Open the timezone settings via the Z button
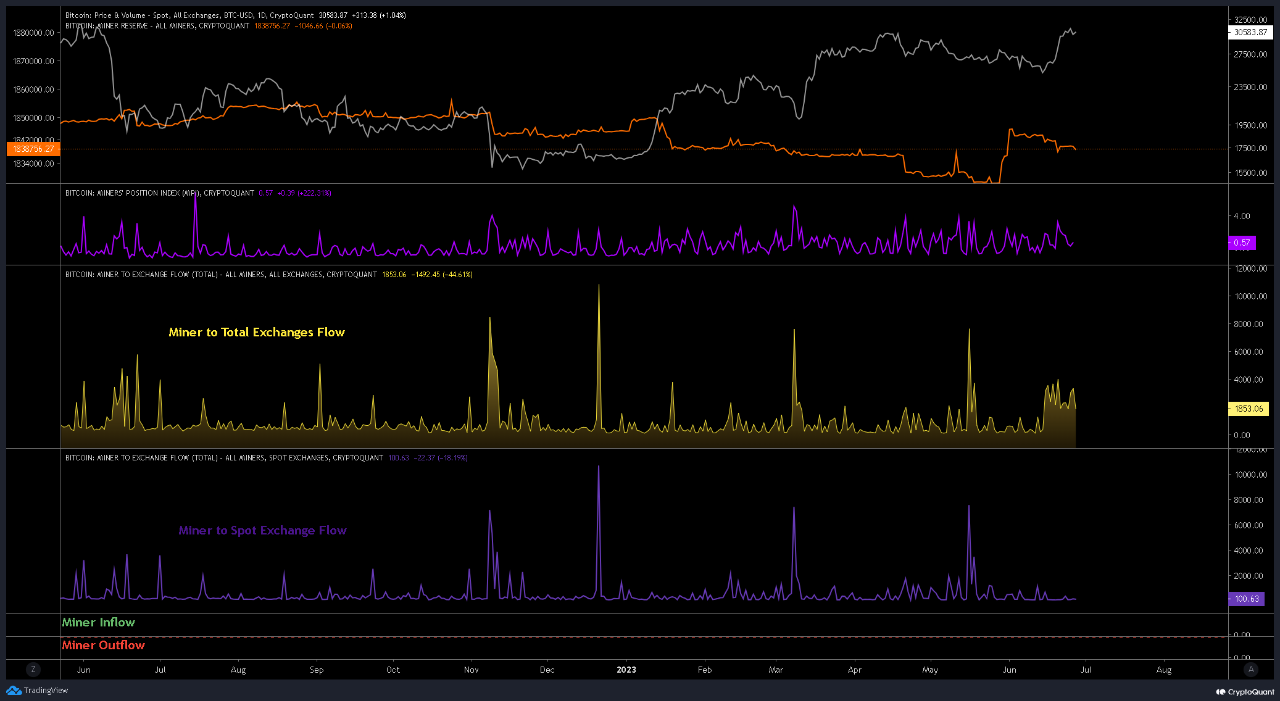 pos(33,669)
